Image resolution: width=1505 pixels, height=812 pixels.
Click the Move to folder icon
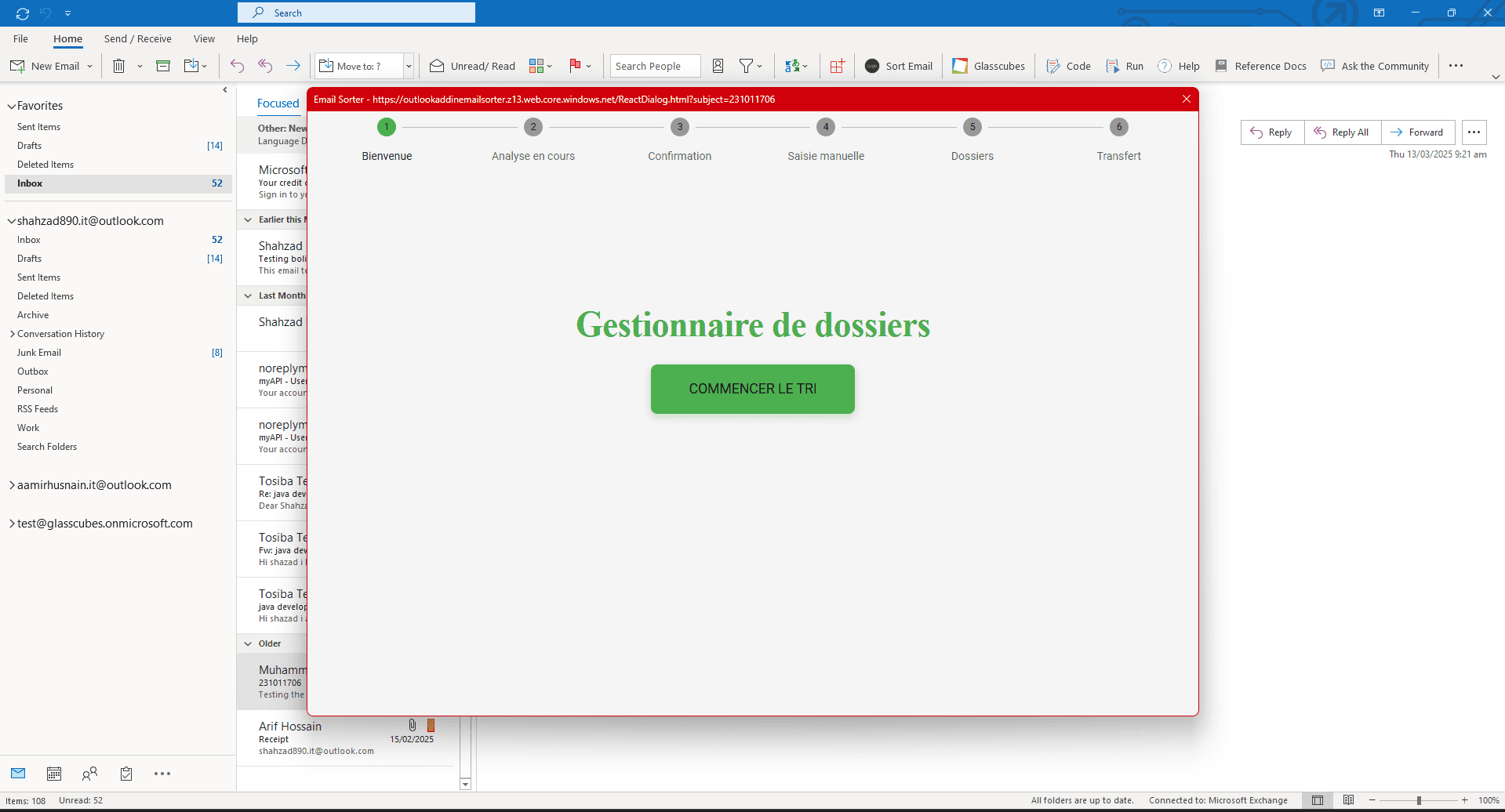[x=191, y=66]
